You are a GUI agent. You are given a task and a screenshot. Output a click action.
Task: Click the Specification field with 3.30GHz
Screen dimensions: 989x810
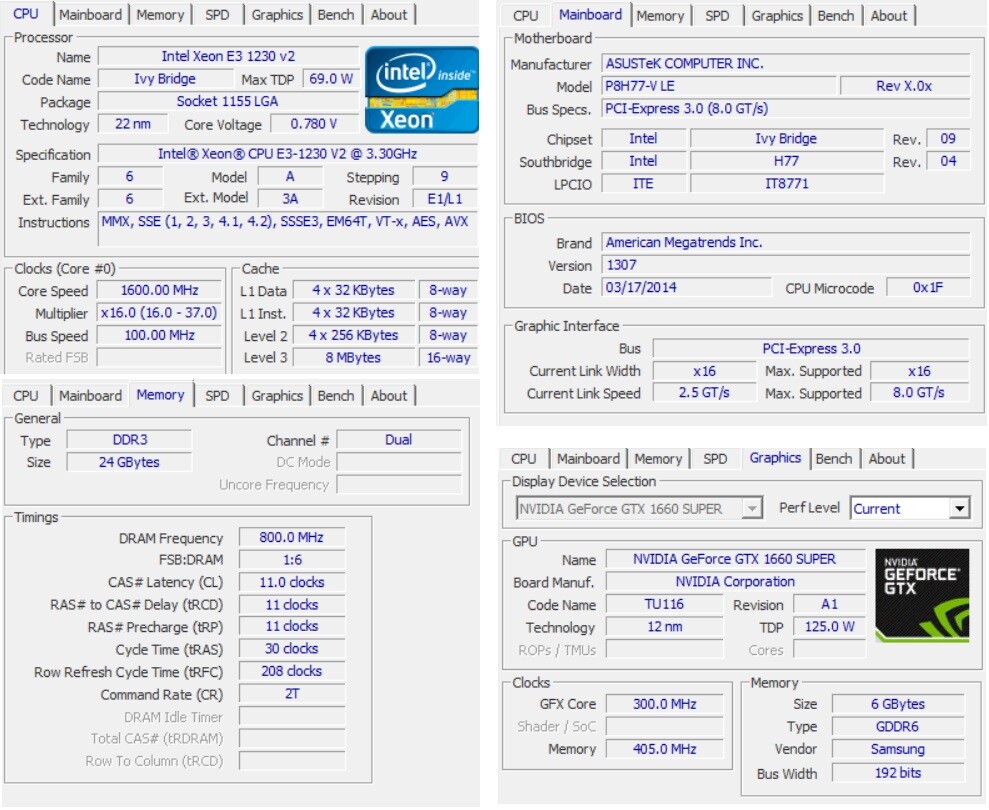pos(288,154)
